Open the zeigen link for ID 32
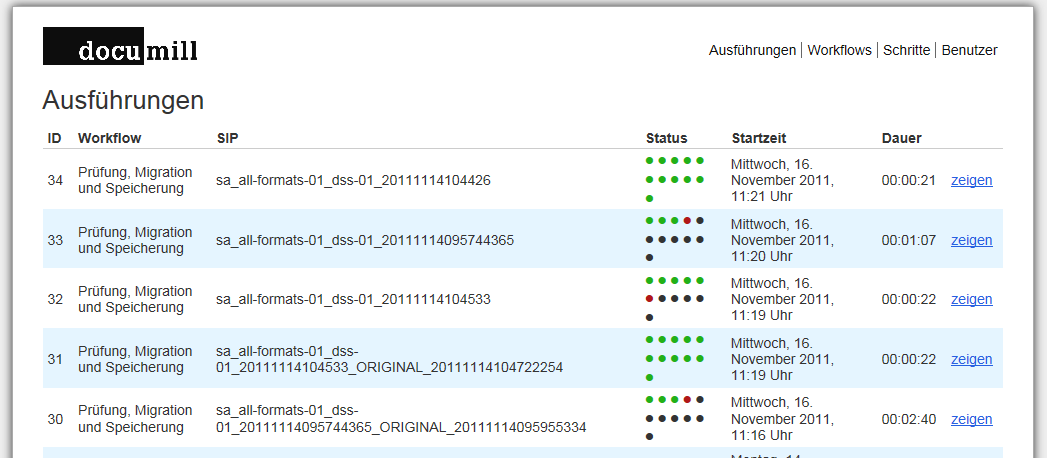This screenshot has height=458, width=1047. tap(971, 300)
